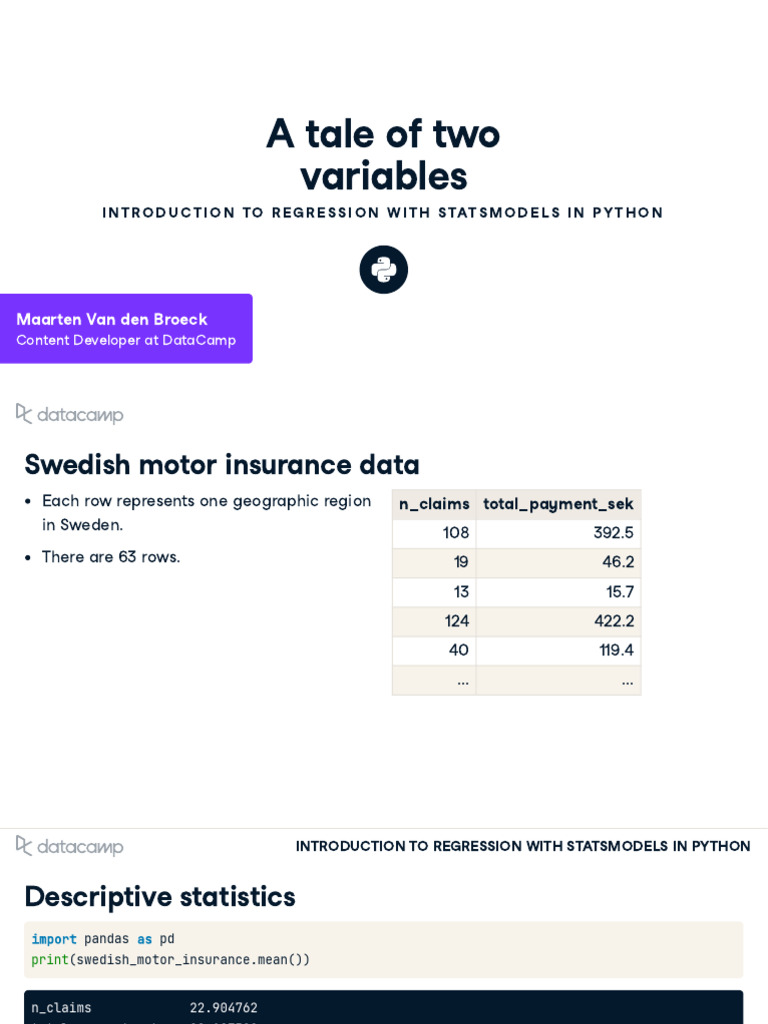Click the DataCamp logo above Swedish motor insurance heading
The height and width of the screenshot is (1024, 768).
point(70,414)
